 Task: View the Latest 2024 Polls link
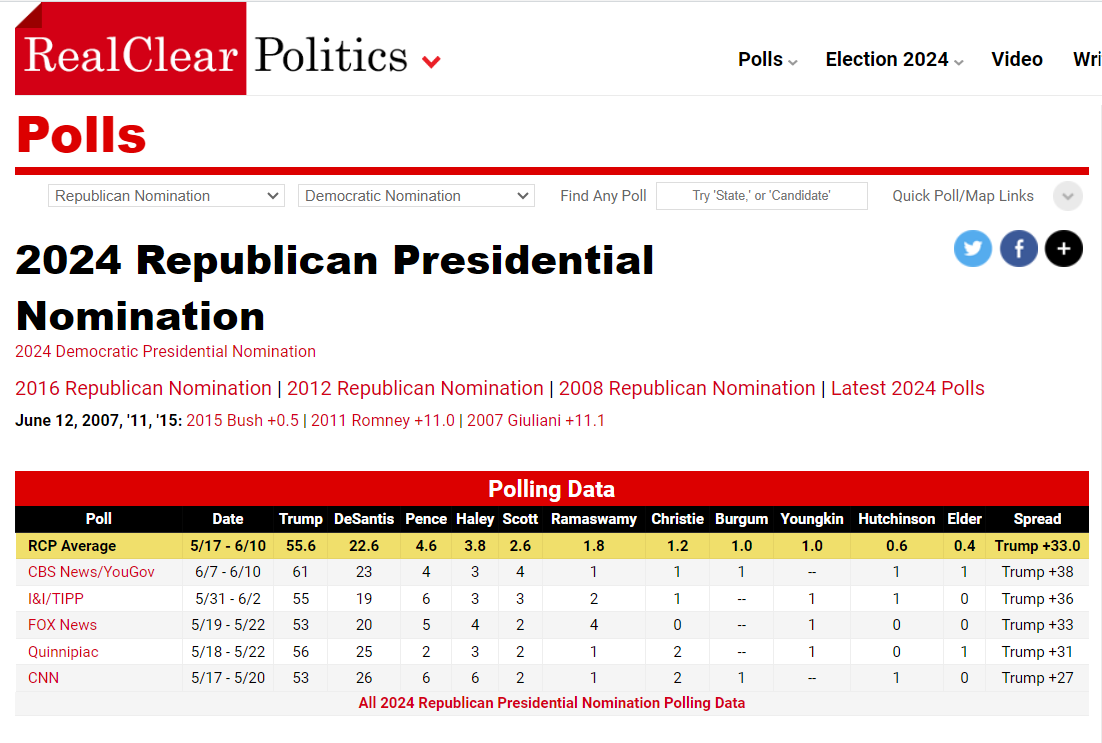907,388
